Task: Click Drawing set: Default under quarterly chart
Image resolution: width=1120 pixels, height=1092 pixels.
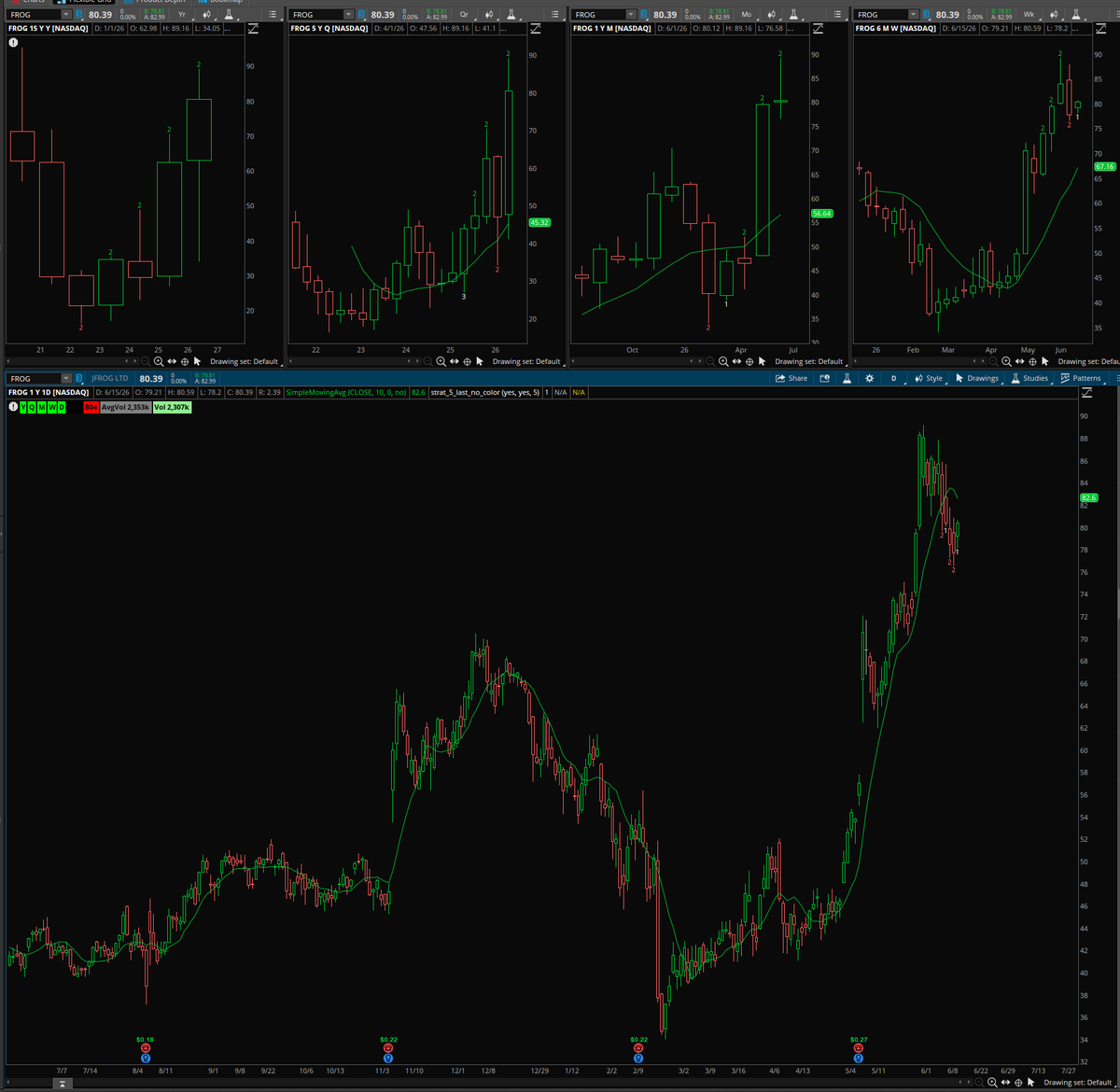Action: 526,361
